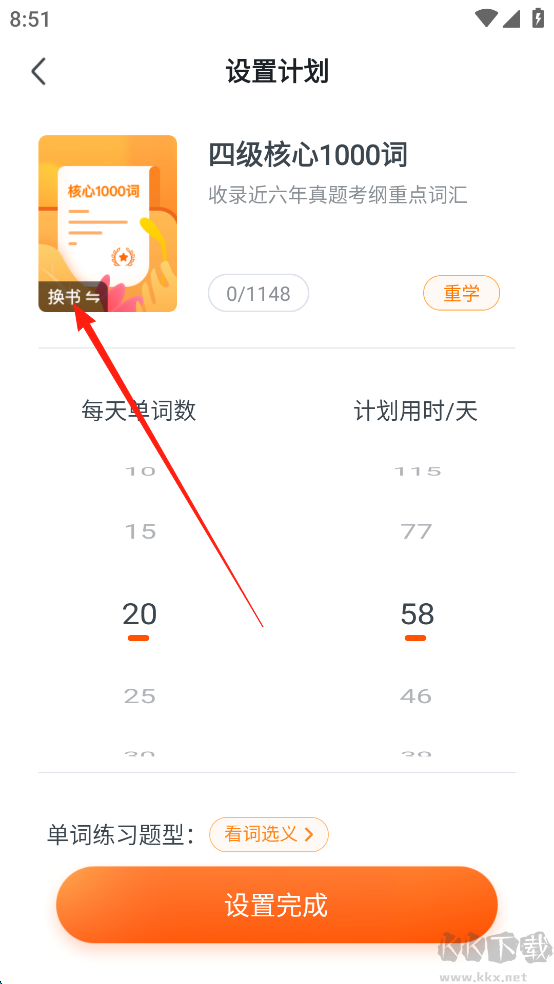554x984 pixels.
Task: Select 25 words per day
Action: 139,696
